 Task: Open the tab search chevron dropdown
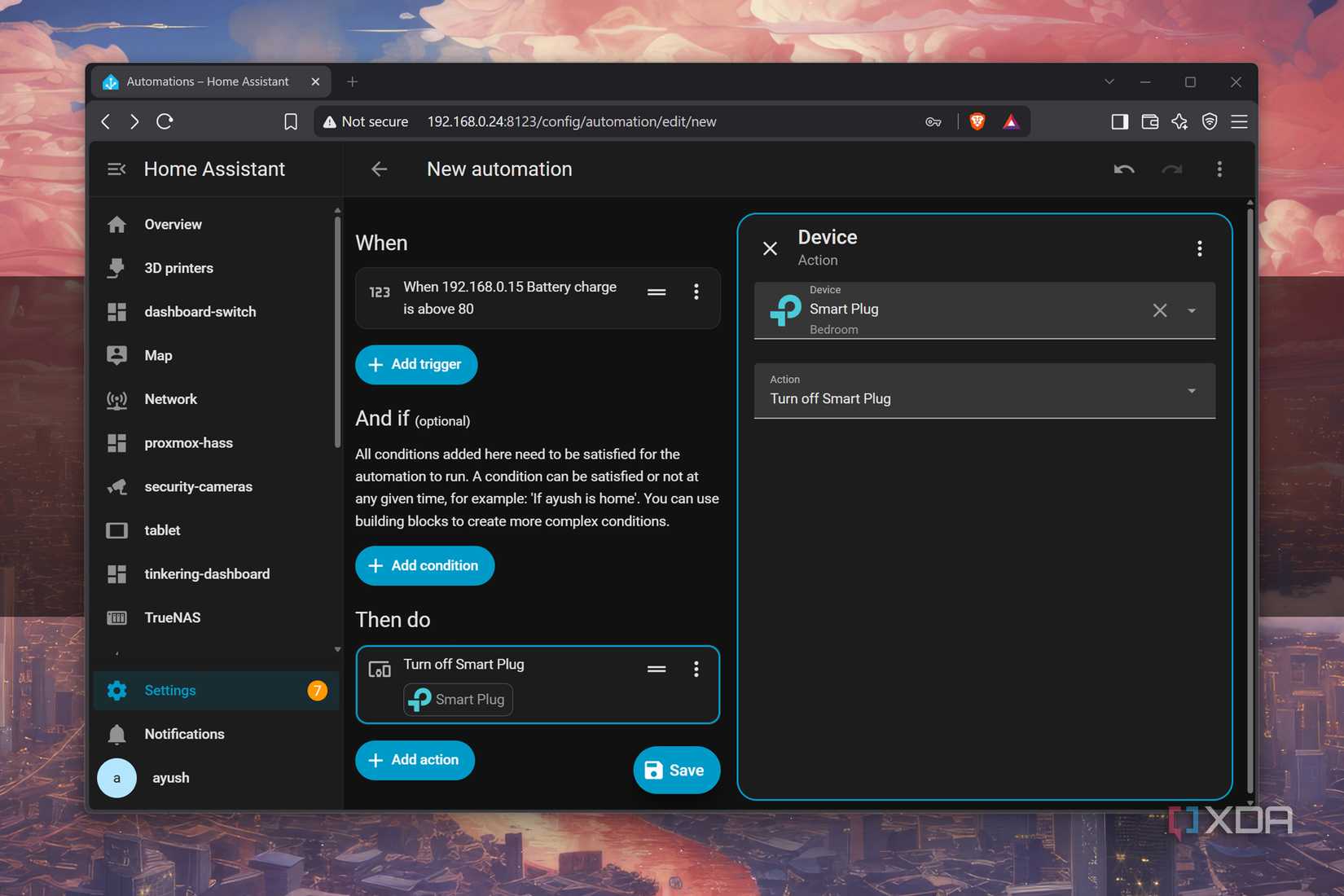point(1109,81)
